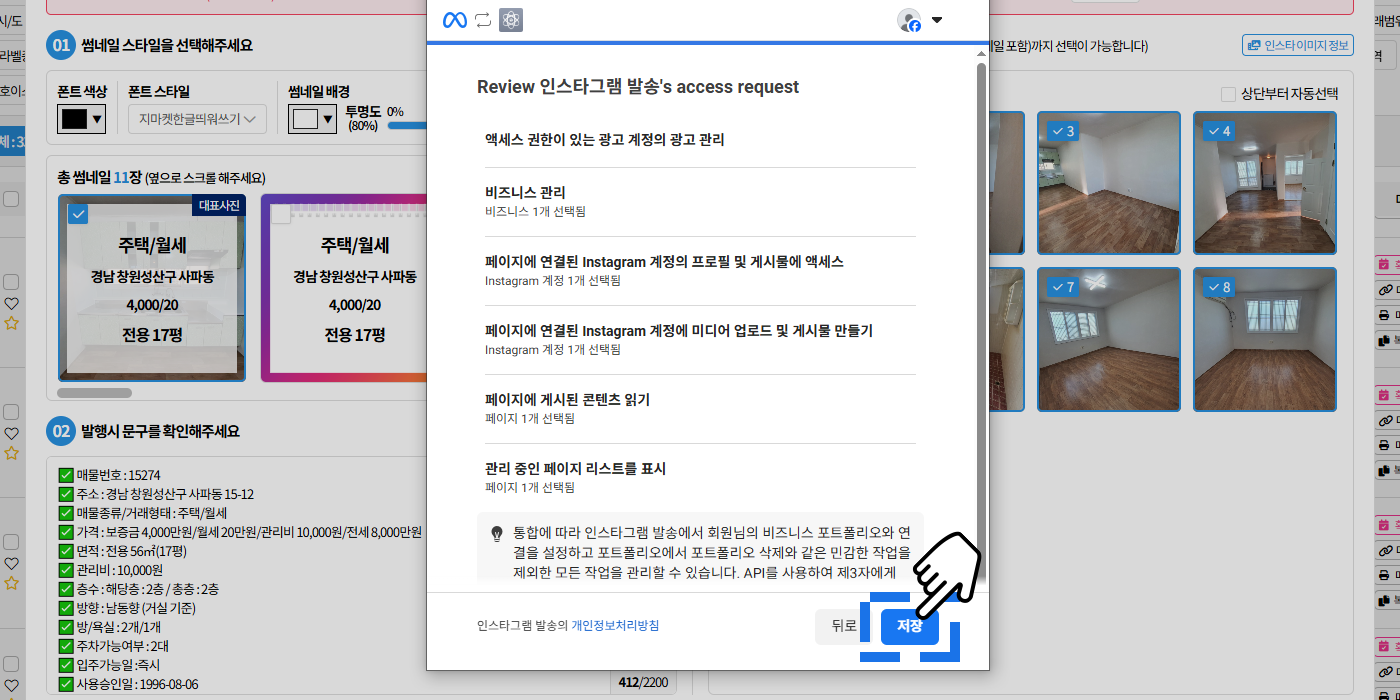Click the lightbulb info icon in the notice box
1400x700 pixels.
point(496,534)
